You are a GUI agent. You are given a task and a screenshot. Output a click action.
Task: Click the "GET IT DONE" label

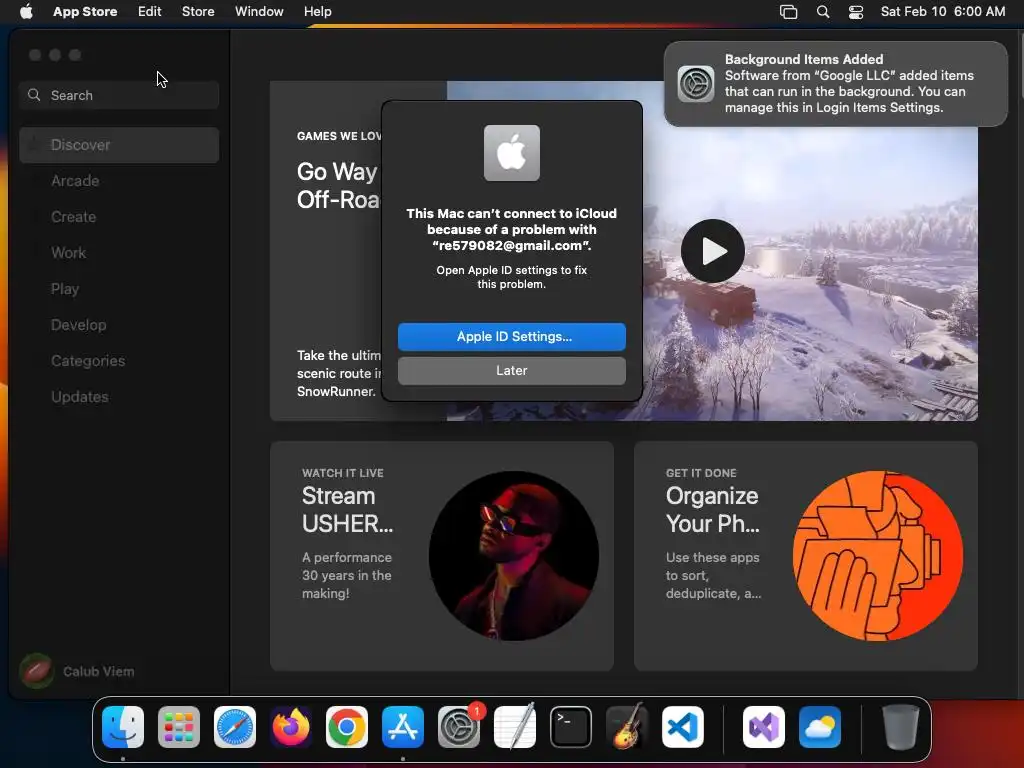[x=701, y=473]
